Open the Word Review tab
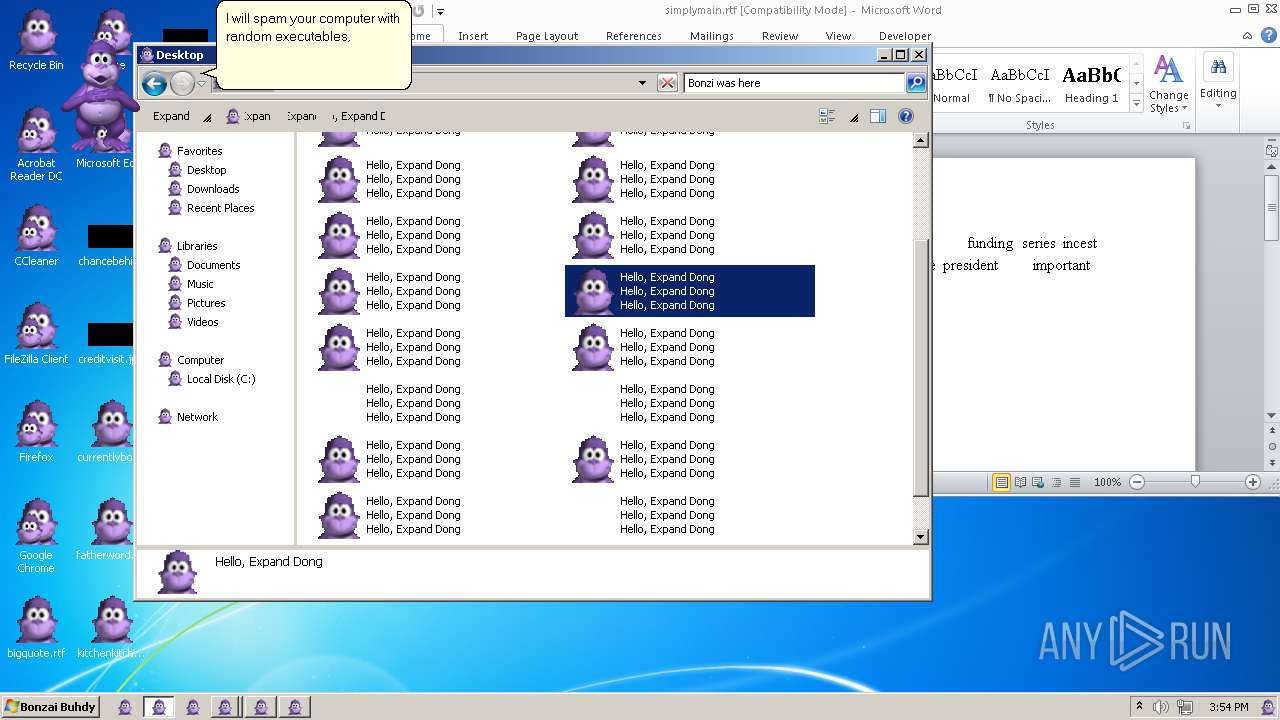 coord(780,36)
